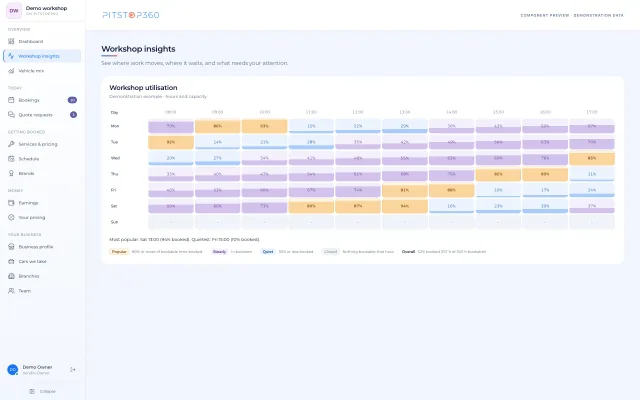The width and height of the screenshot is (640, 400).
Task: Click the Sun 17:00 closed cell
Action: [x=592, y=222]
